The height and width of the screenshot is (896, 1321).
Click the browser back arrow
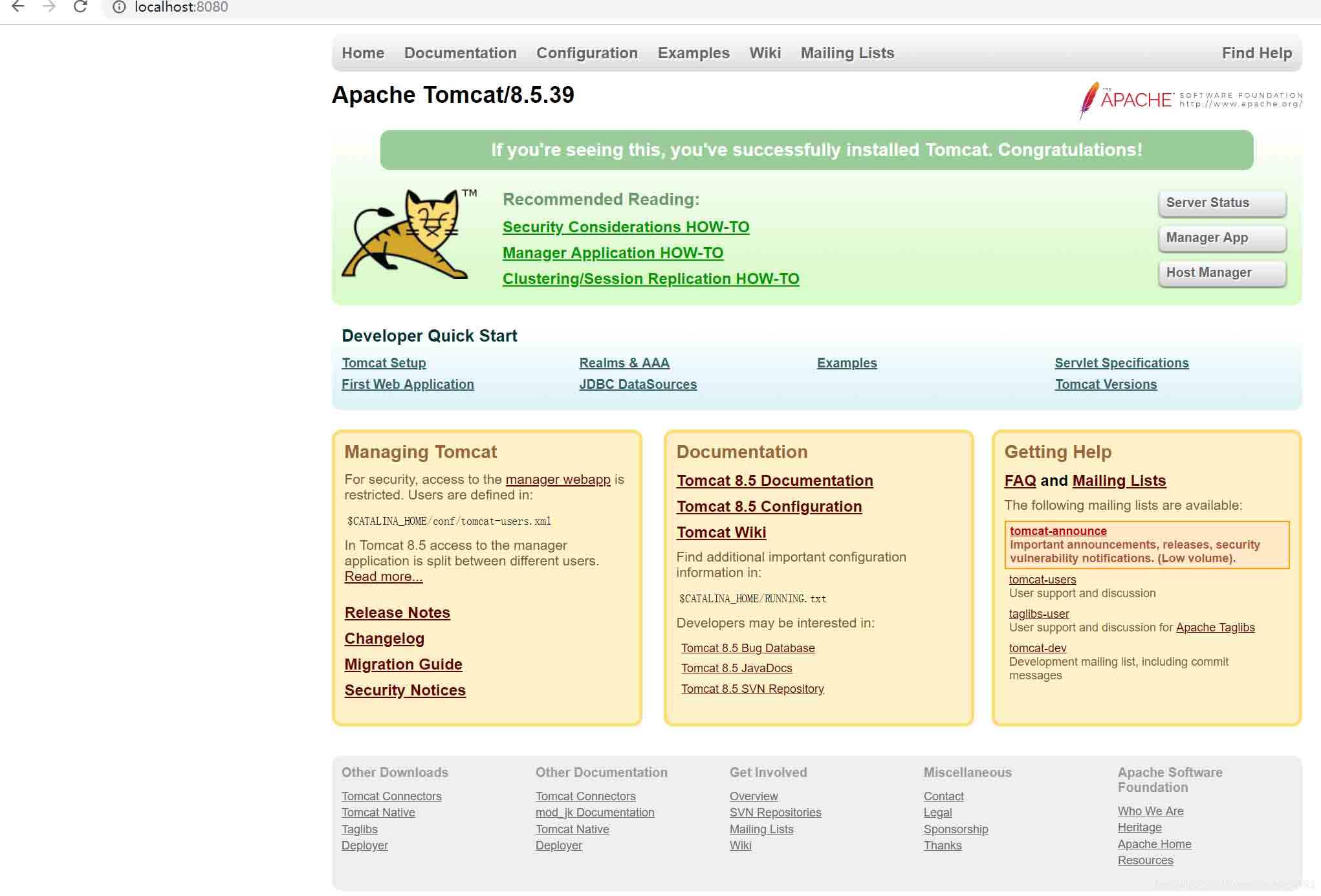pos(18,6)
